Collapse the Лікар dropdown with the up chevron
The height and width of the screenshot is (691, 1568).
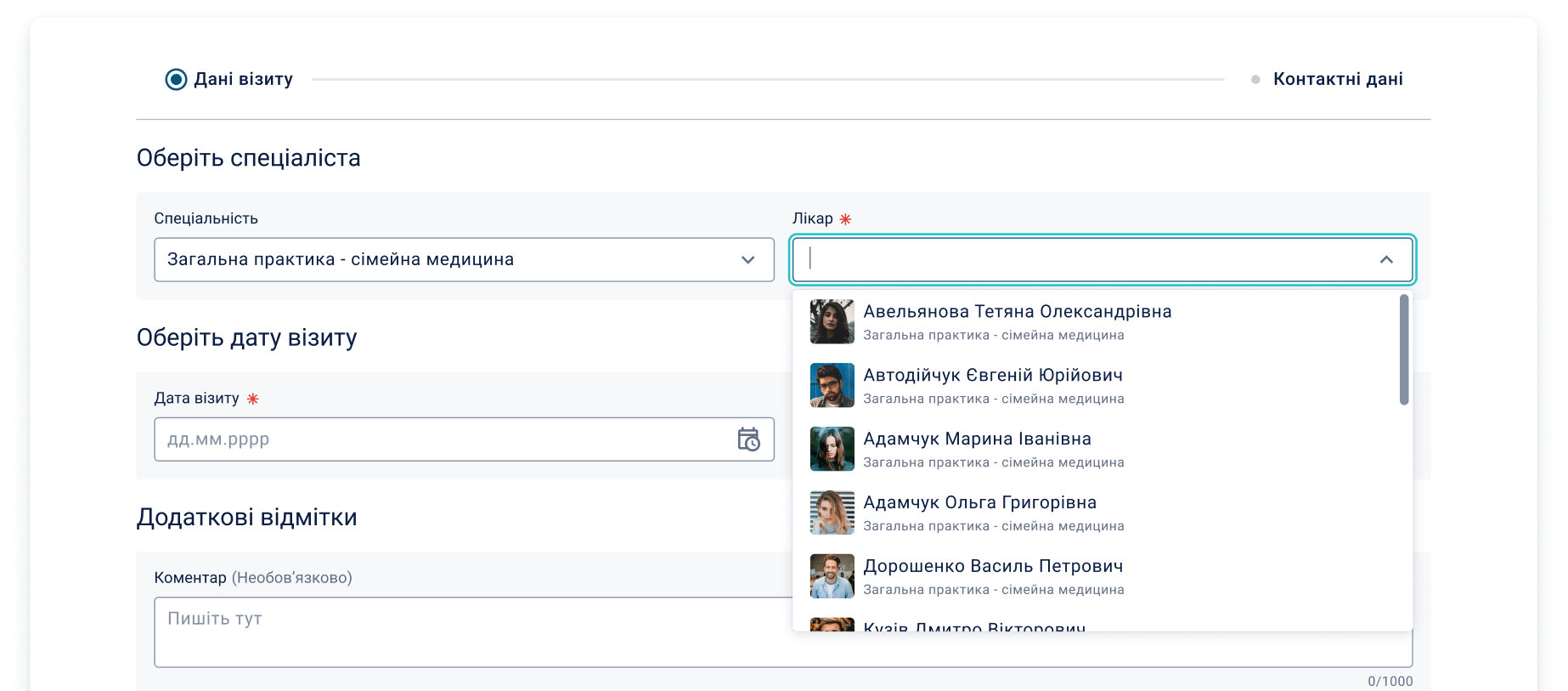click(1386, 260)
